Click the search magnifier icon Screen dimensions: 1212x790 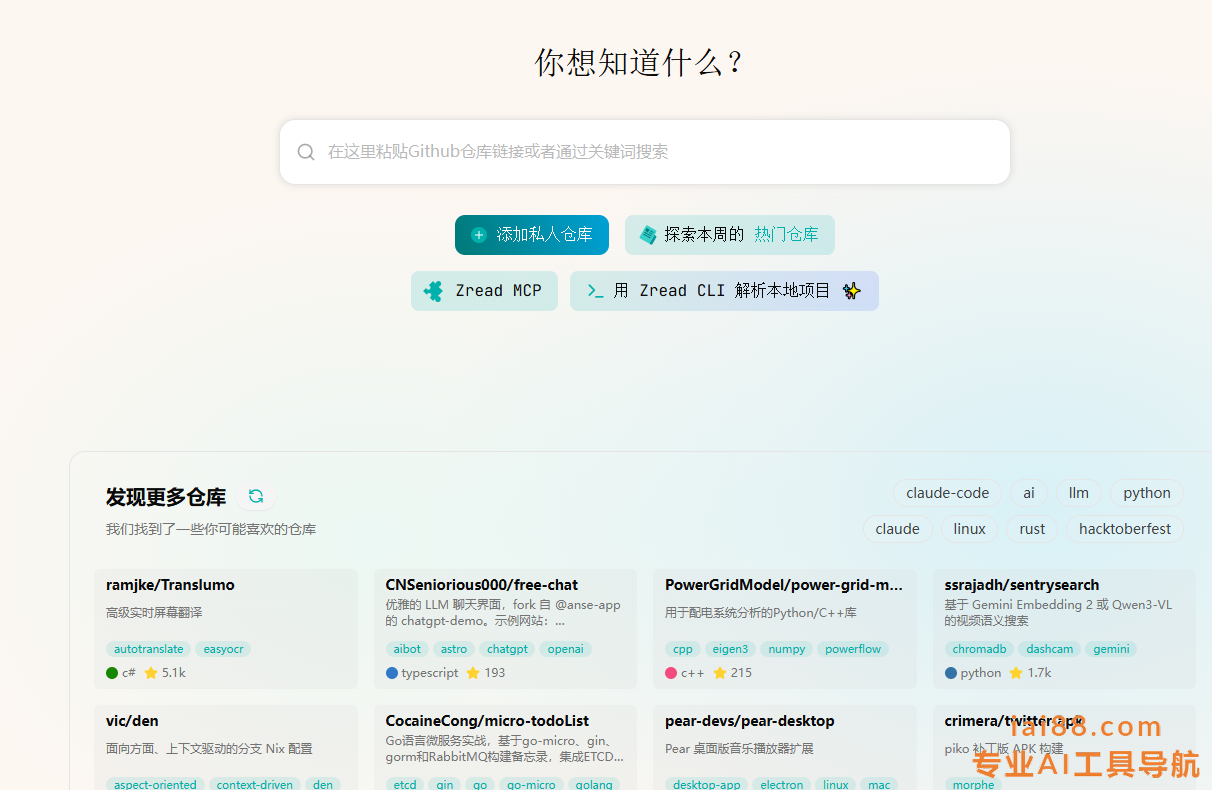click(306, 152)
